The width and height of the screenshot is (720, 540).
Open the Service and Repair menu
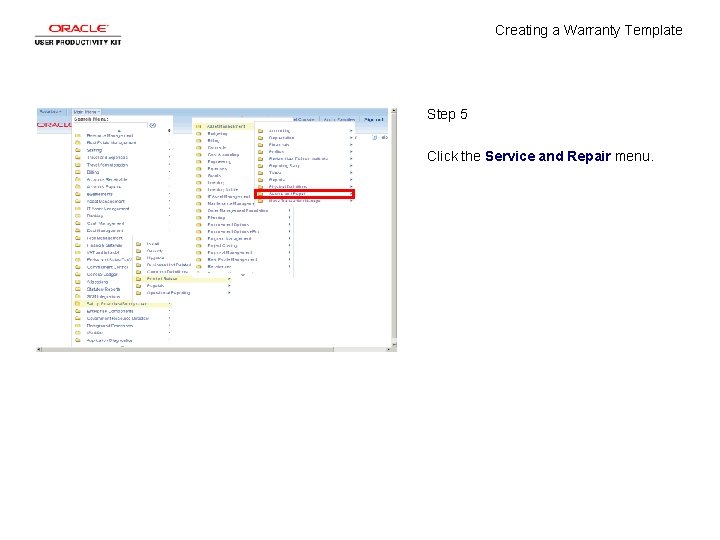coord(304,194)
